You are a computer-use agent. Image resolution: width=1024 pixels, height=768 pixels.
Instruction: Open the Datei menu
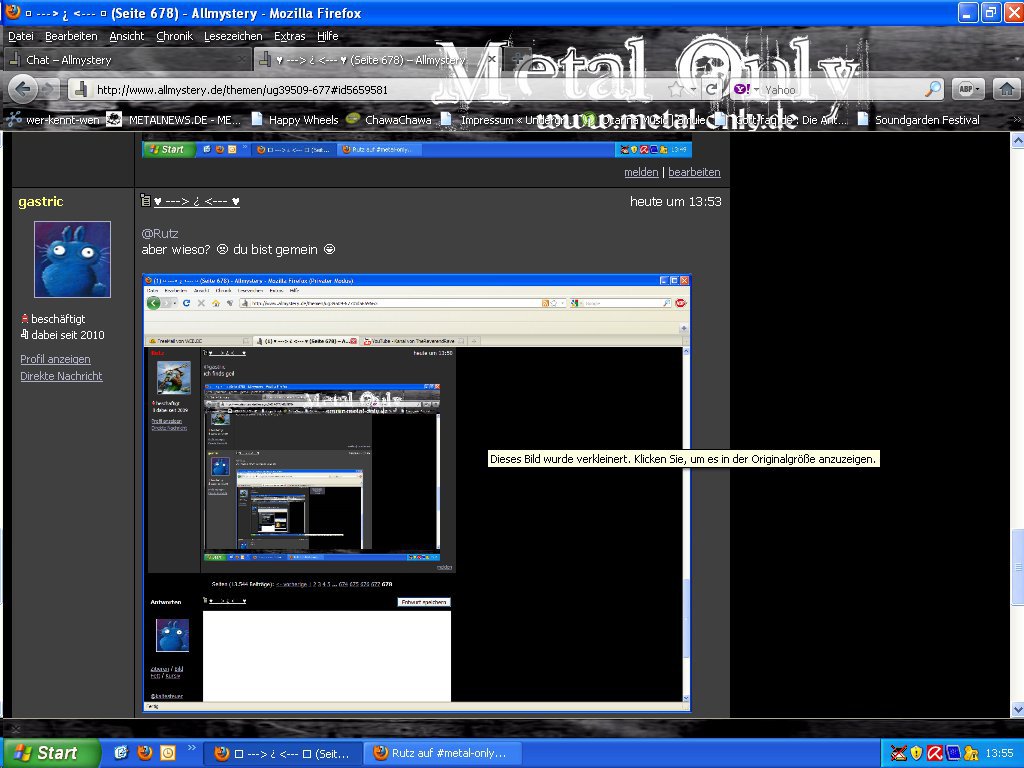(20, 36)
